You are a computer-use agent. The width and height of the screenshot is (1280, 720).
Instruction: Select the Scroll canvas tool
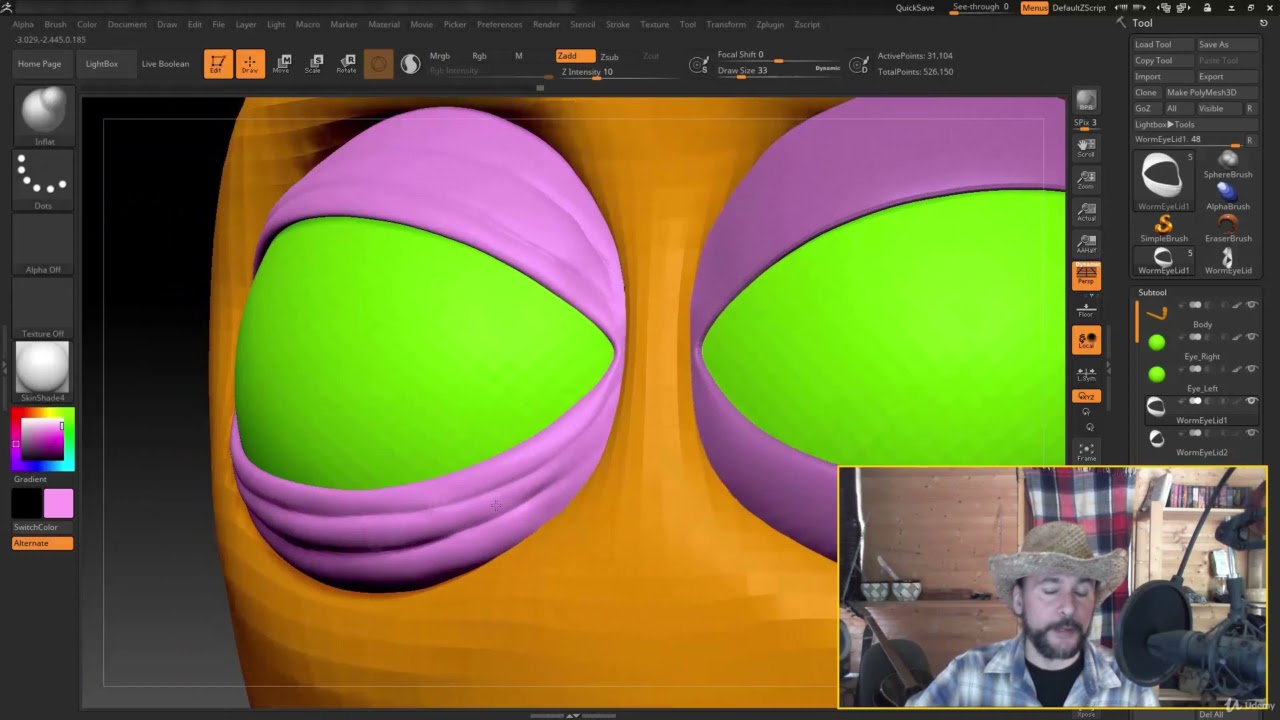point(1086,148)
